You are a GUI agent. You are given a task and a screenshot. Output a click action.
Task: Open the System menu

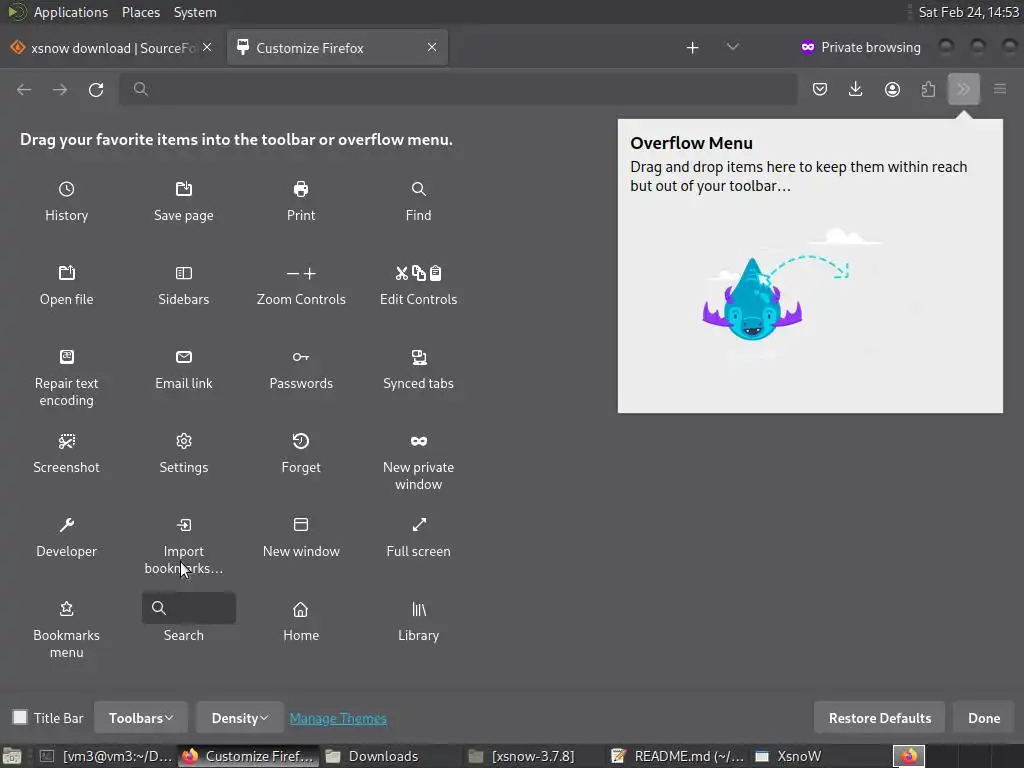[195, 12]
